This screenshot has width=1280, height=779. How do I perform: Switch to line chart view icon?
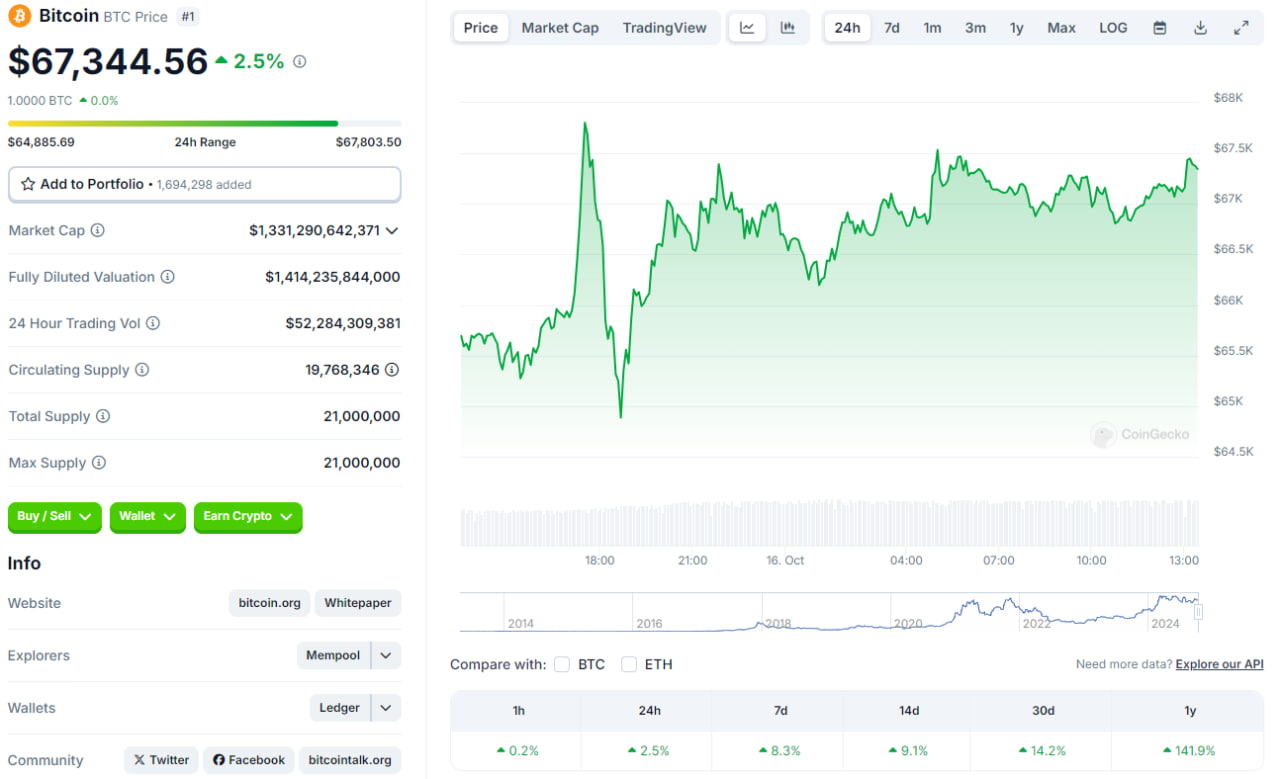point(747,28)
